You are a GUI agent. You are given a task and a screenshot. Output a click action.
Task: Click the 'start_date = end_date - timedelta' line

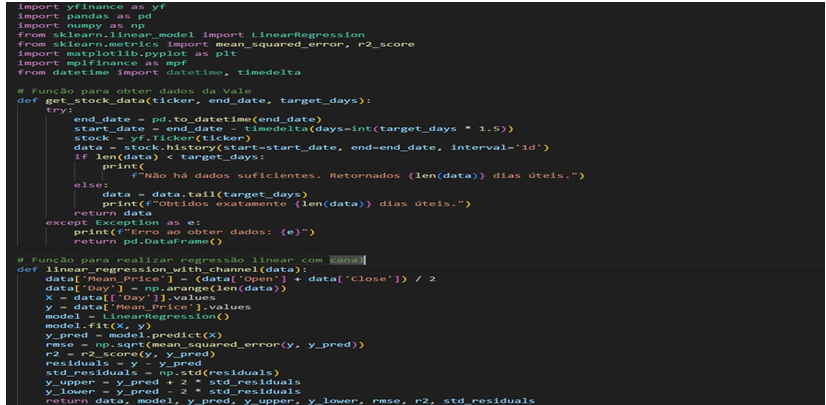point(293,129)
